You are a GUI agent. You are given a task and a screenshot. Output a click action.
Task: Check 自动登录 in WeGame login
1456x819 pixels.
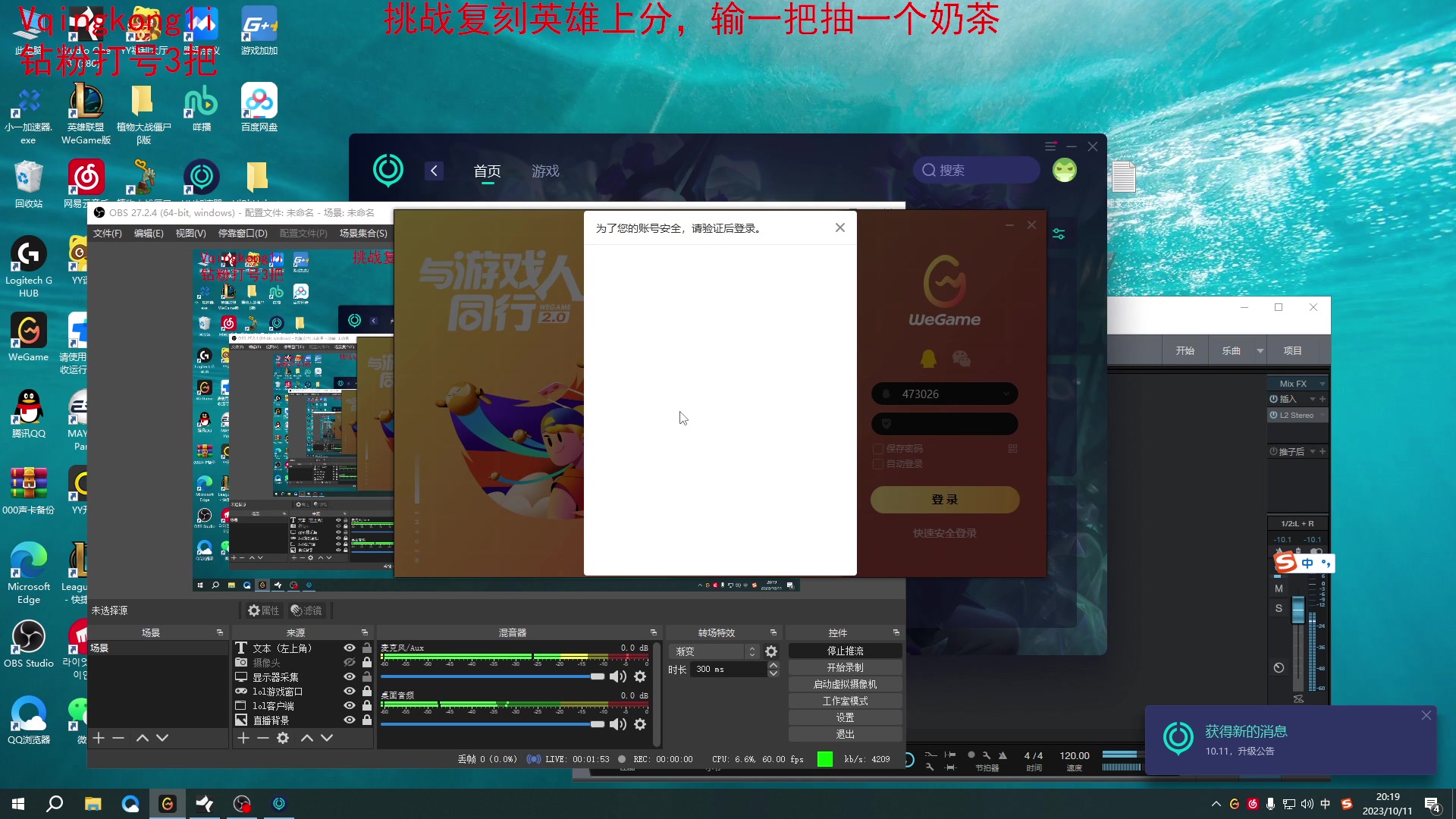[878, 463]
